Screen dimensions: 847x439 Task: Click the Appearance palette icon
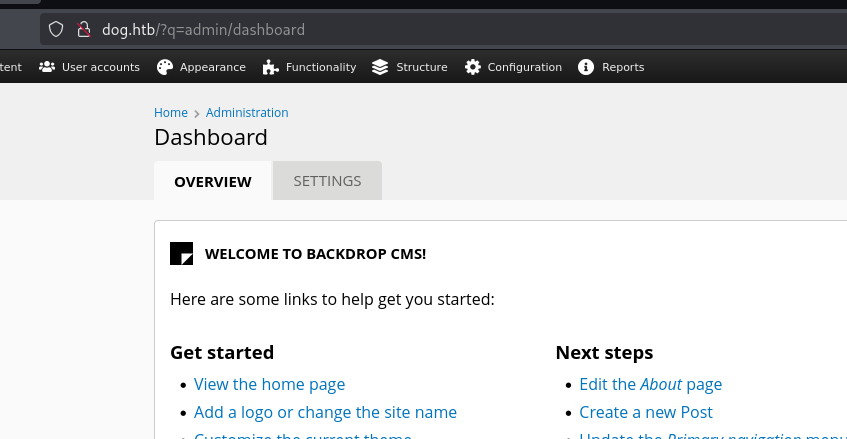(x=165, y=67)
